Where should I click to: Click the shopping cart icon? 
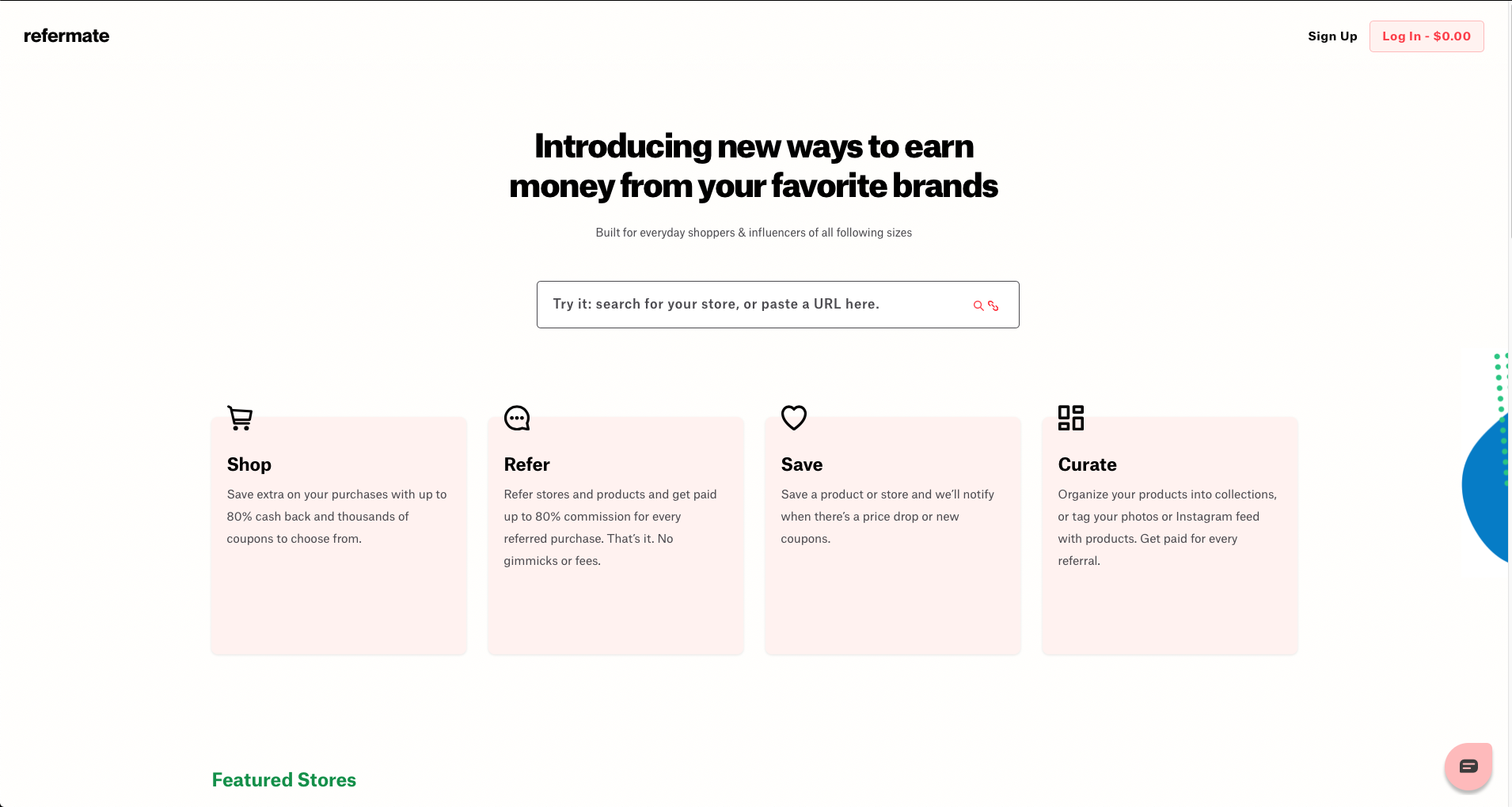pos(240,418)
